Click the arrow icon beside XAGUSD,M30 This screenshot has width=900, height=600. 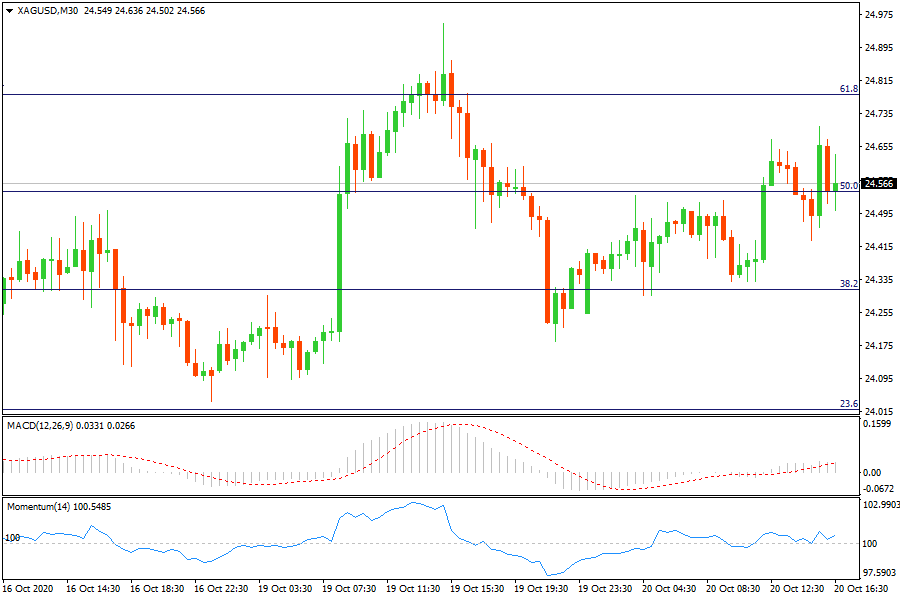(x=9, y=10)
